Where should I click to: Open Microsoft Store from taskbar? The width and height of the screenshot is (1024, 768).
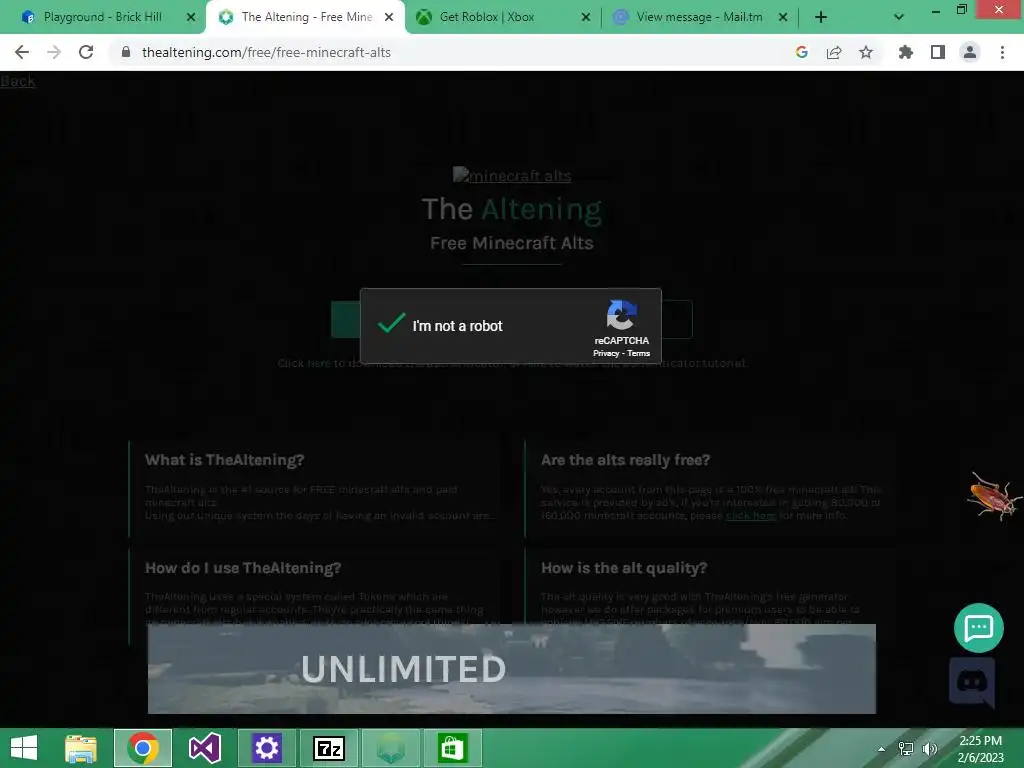(453, 748)
